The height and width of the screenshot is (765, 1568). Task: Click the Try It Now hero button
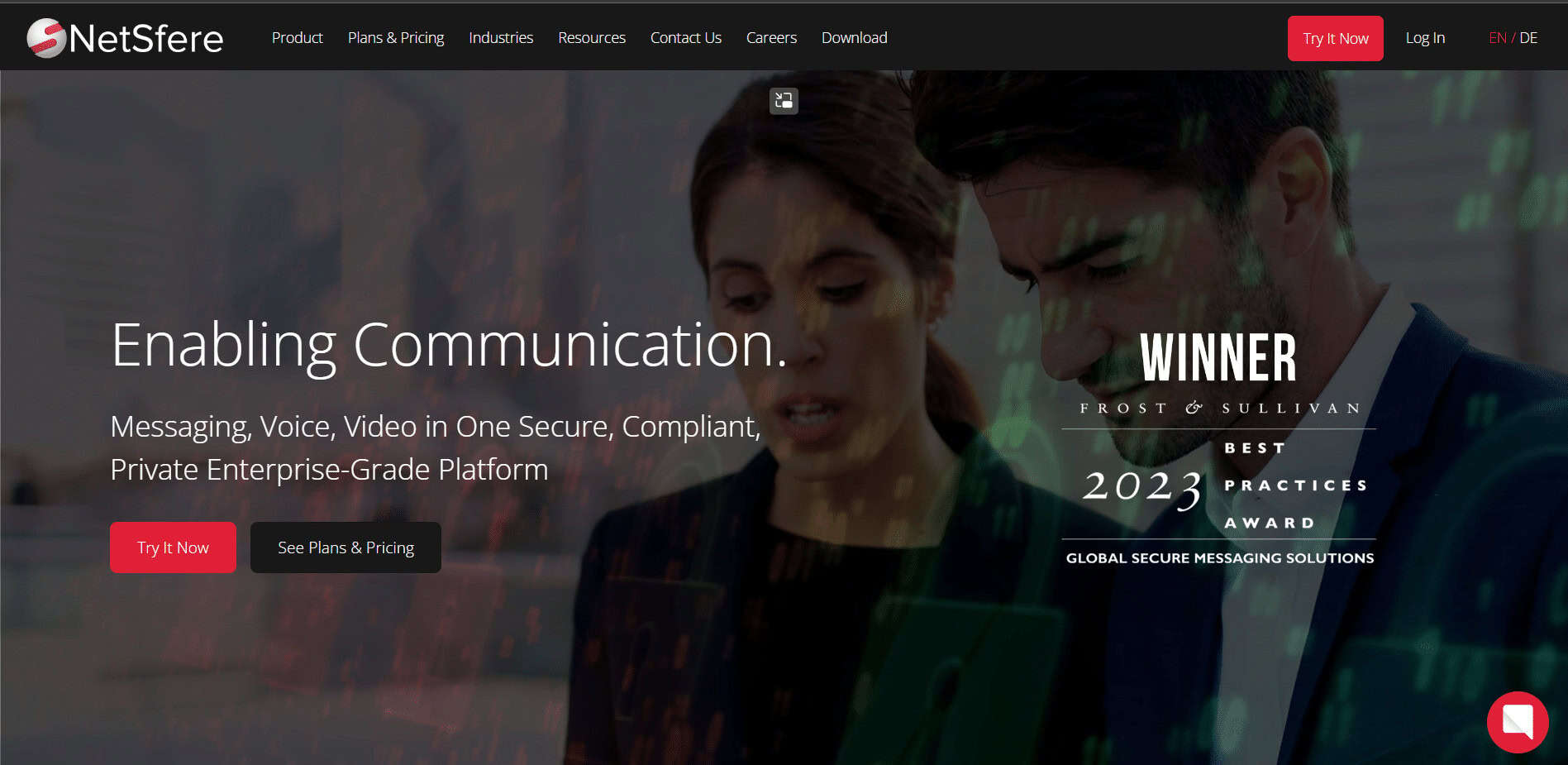tap(173, 547)
